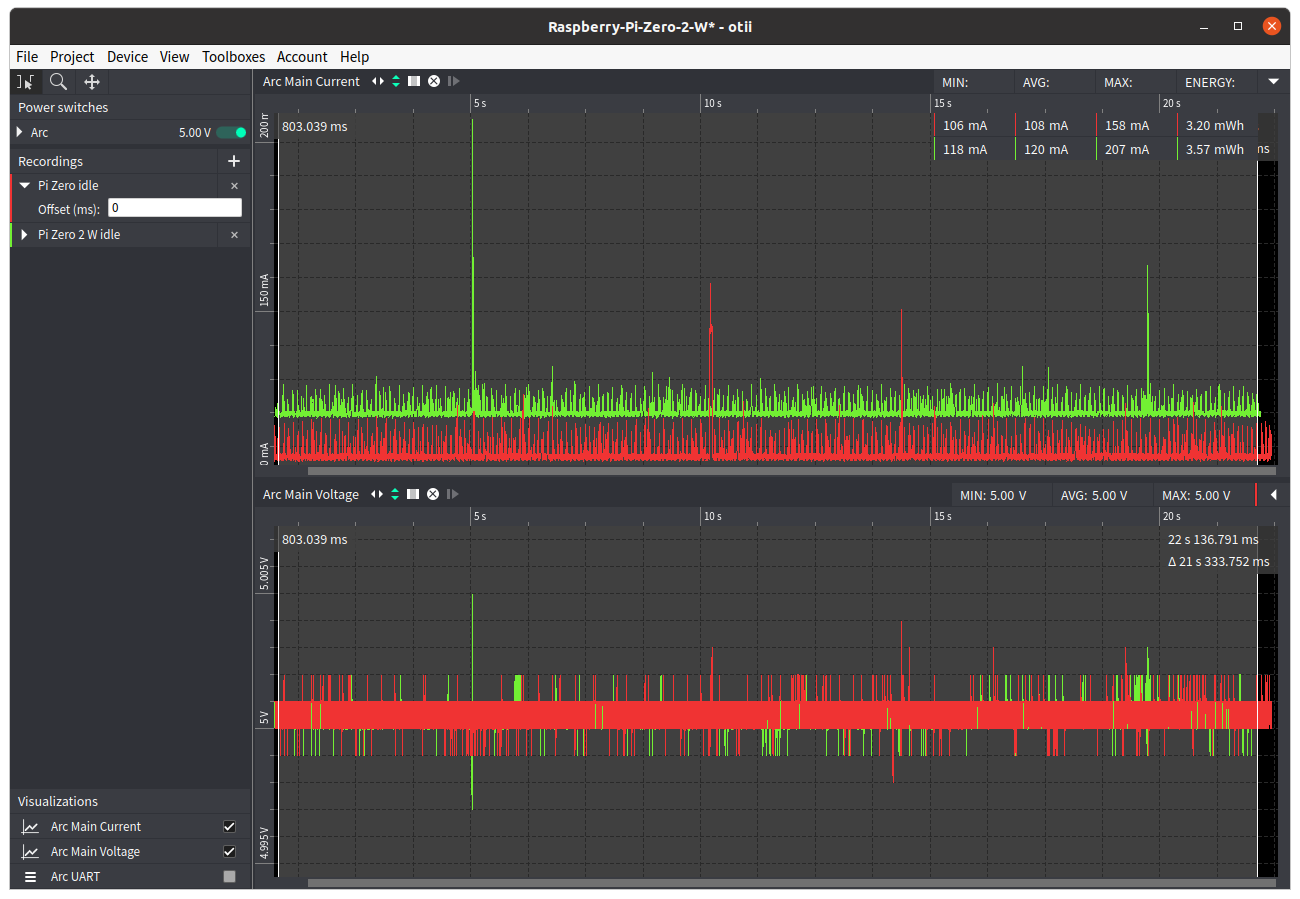
Task: Click the Arc UART log lines icon
Action: coord(31,877)
